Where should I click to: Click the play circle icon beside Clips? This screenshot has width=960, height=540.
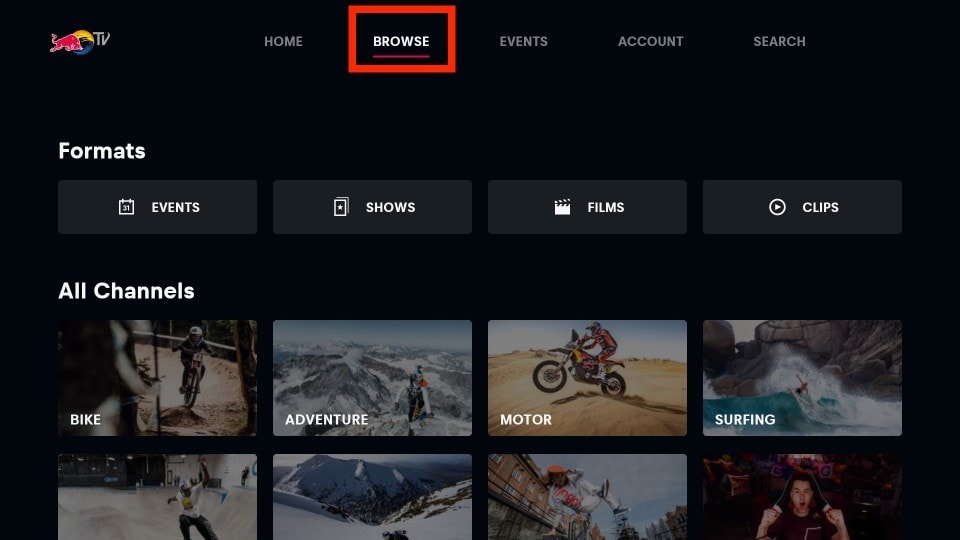click(x=777, y=207)
